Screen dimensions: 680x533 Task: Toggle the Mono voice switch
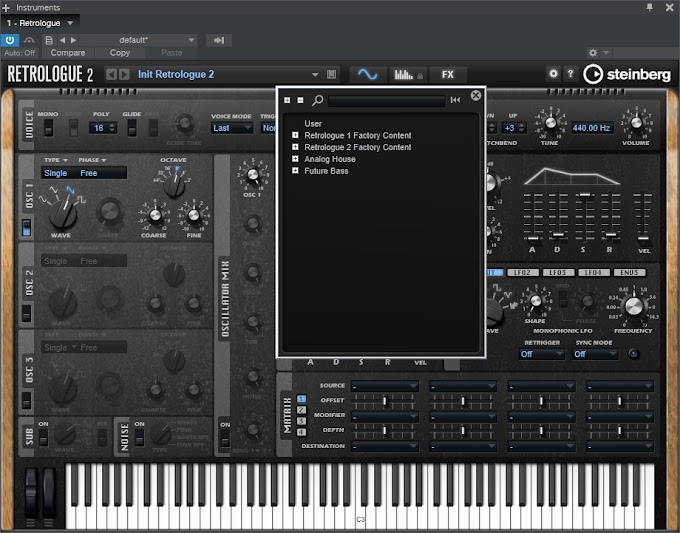pos(48,128)
